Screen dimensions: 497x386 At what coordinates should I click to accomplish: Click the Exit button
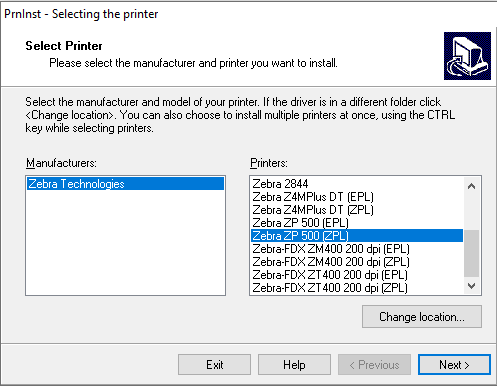214,365
